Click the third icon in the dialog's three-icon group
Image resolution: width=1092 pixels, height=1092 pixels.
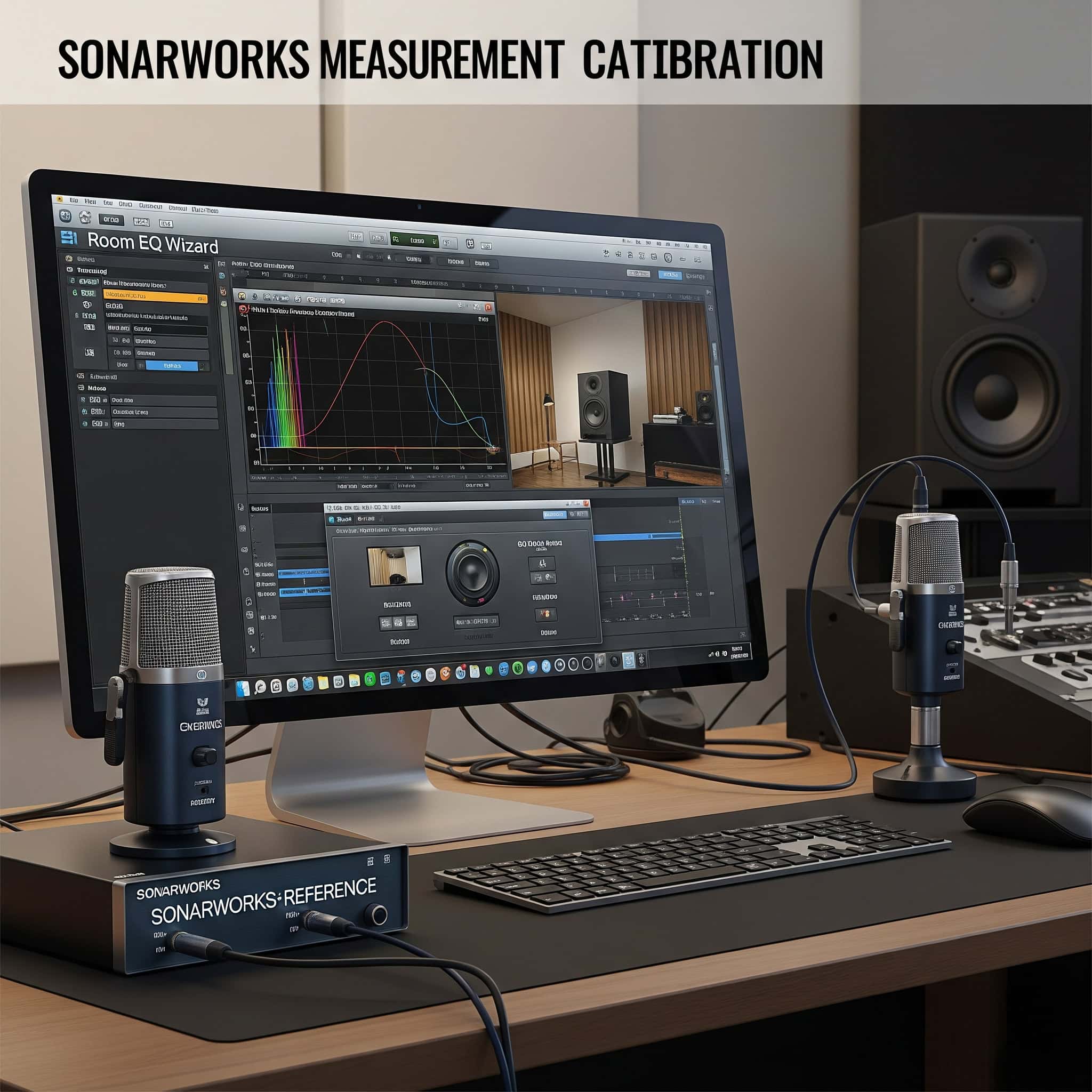[411, 622]
